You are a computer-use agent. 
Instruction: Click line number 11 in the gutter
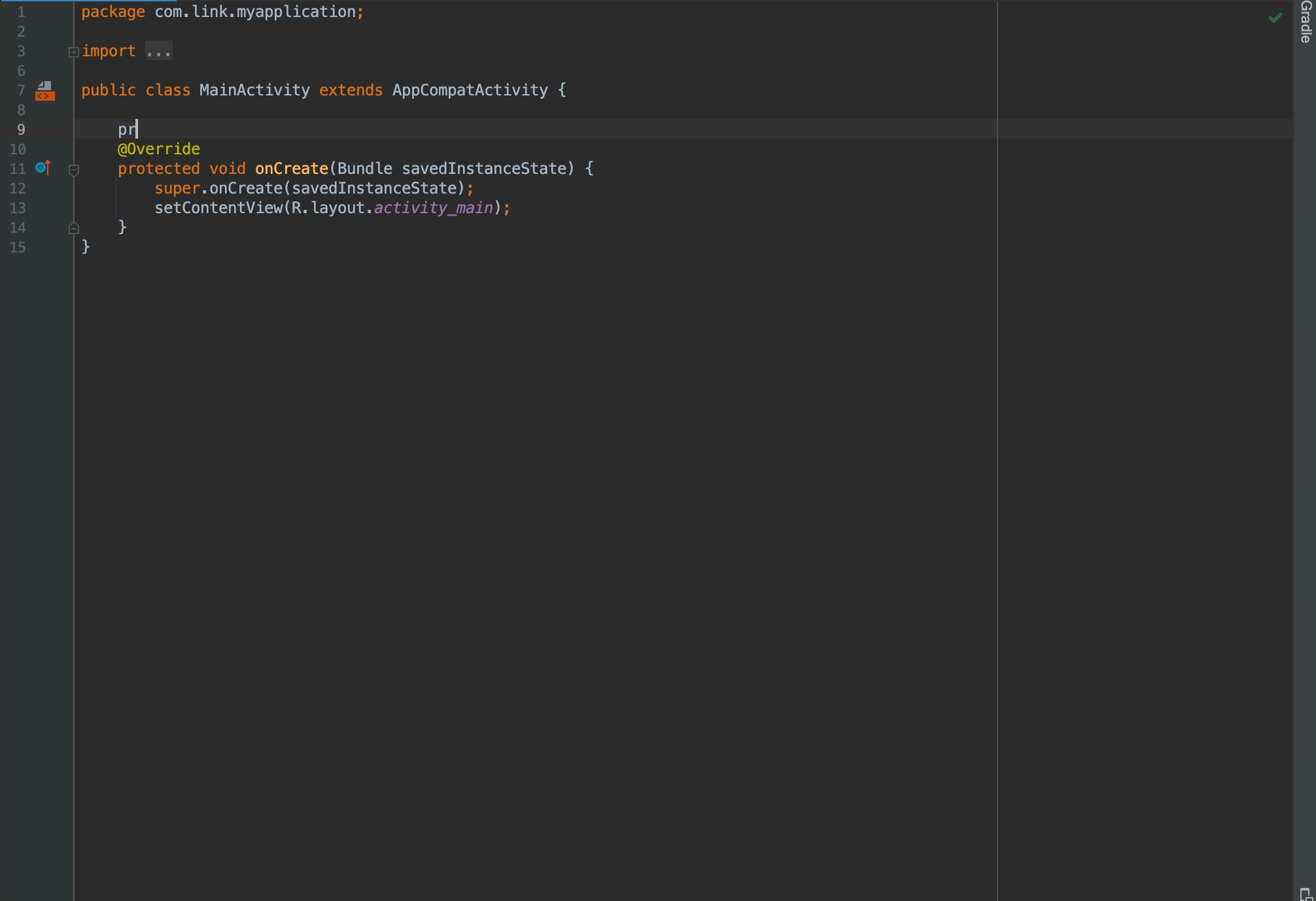coord(18,169)
